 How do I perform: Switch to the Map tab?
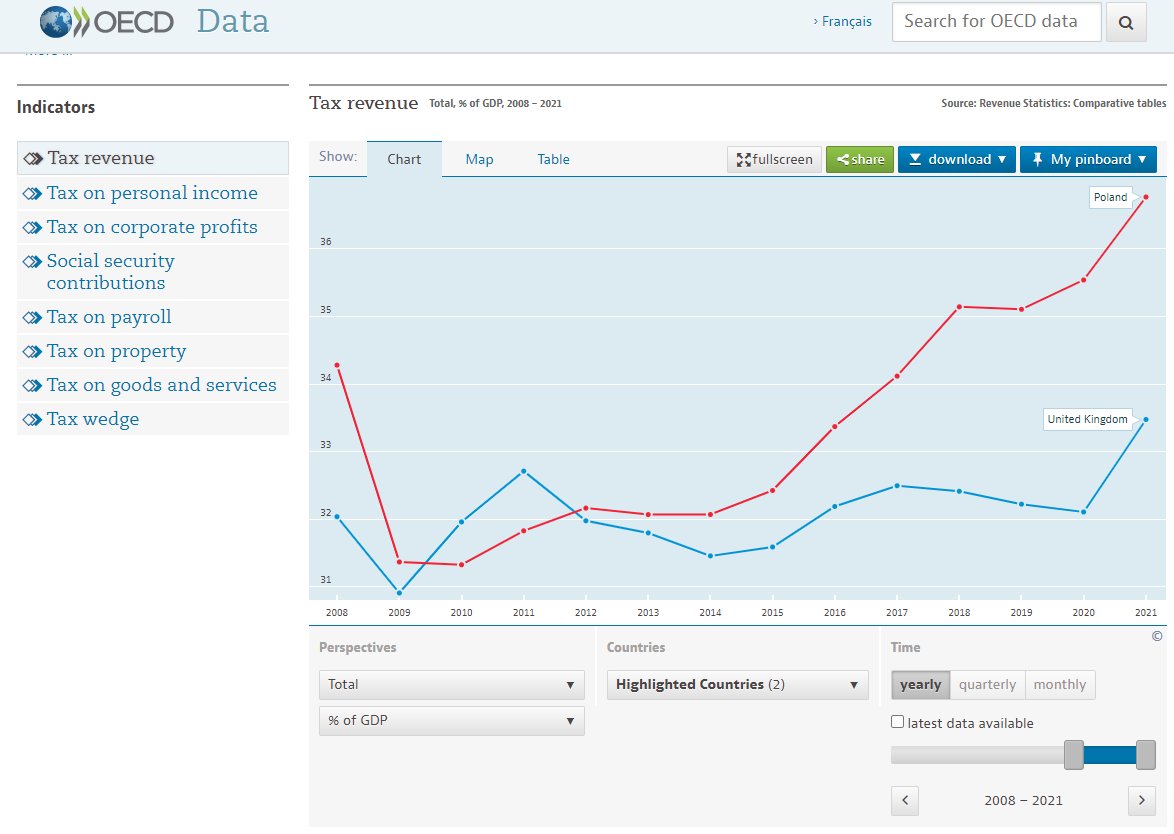pyautogui.click(x=479, y=159)
